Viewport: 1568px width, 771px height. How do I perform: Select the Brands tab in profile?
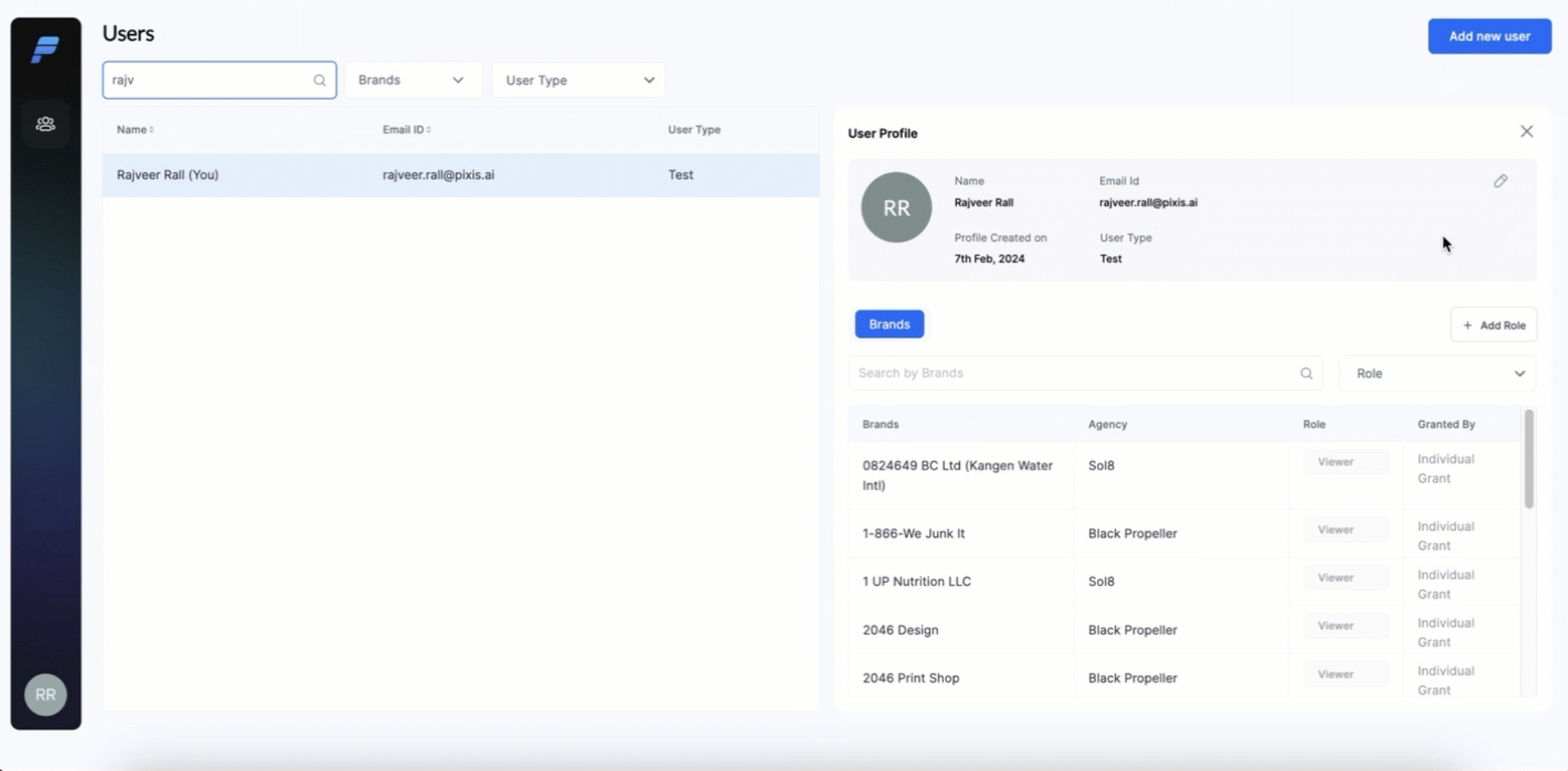[889, 324]
